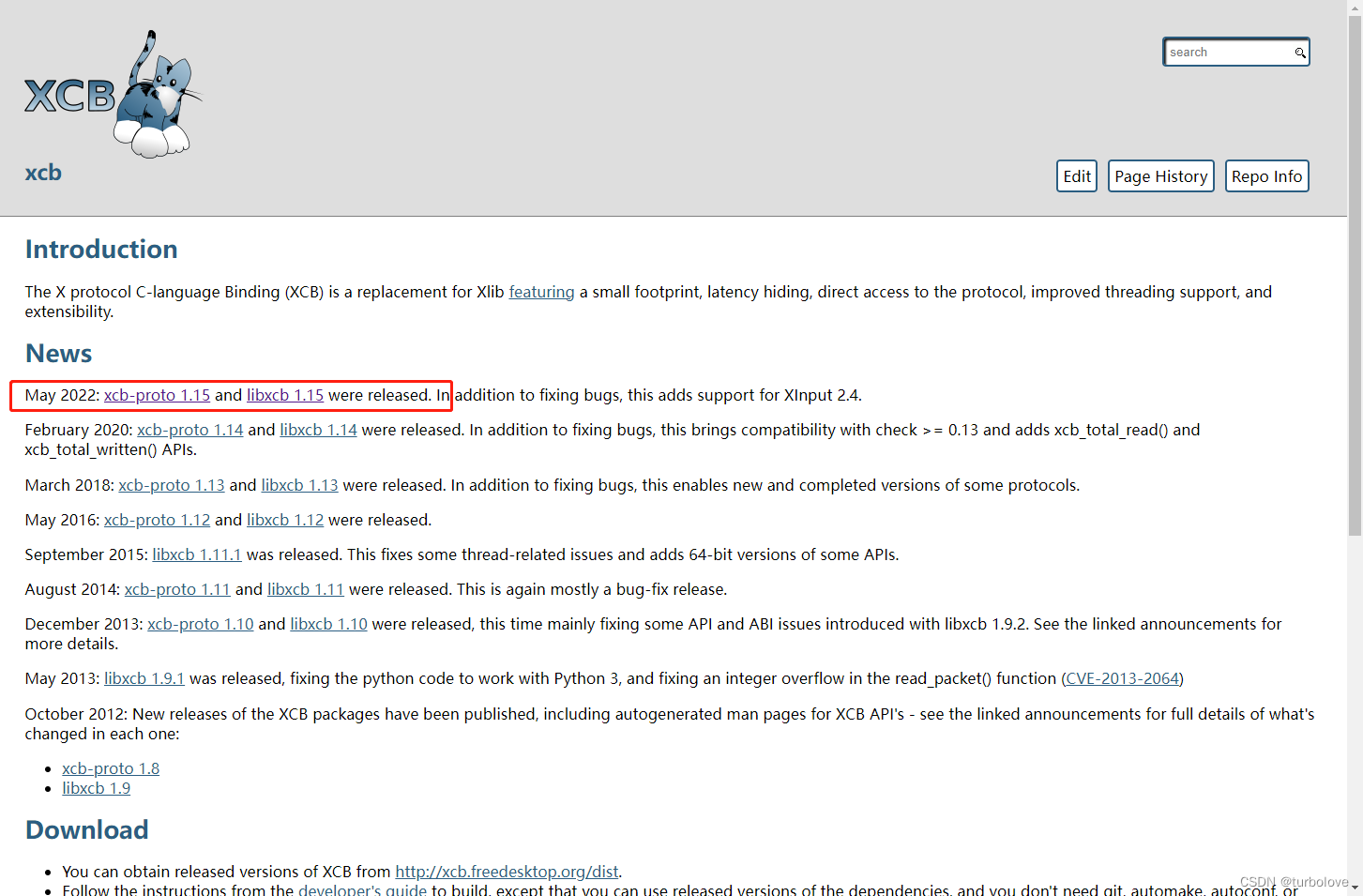Visit http://xcb.freedesktop.org/dist download link
This screenshot has height=896, width=1363.
pos(507,872)
